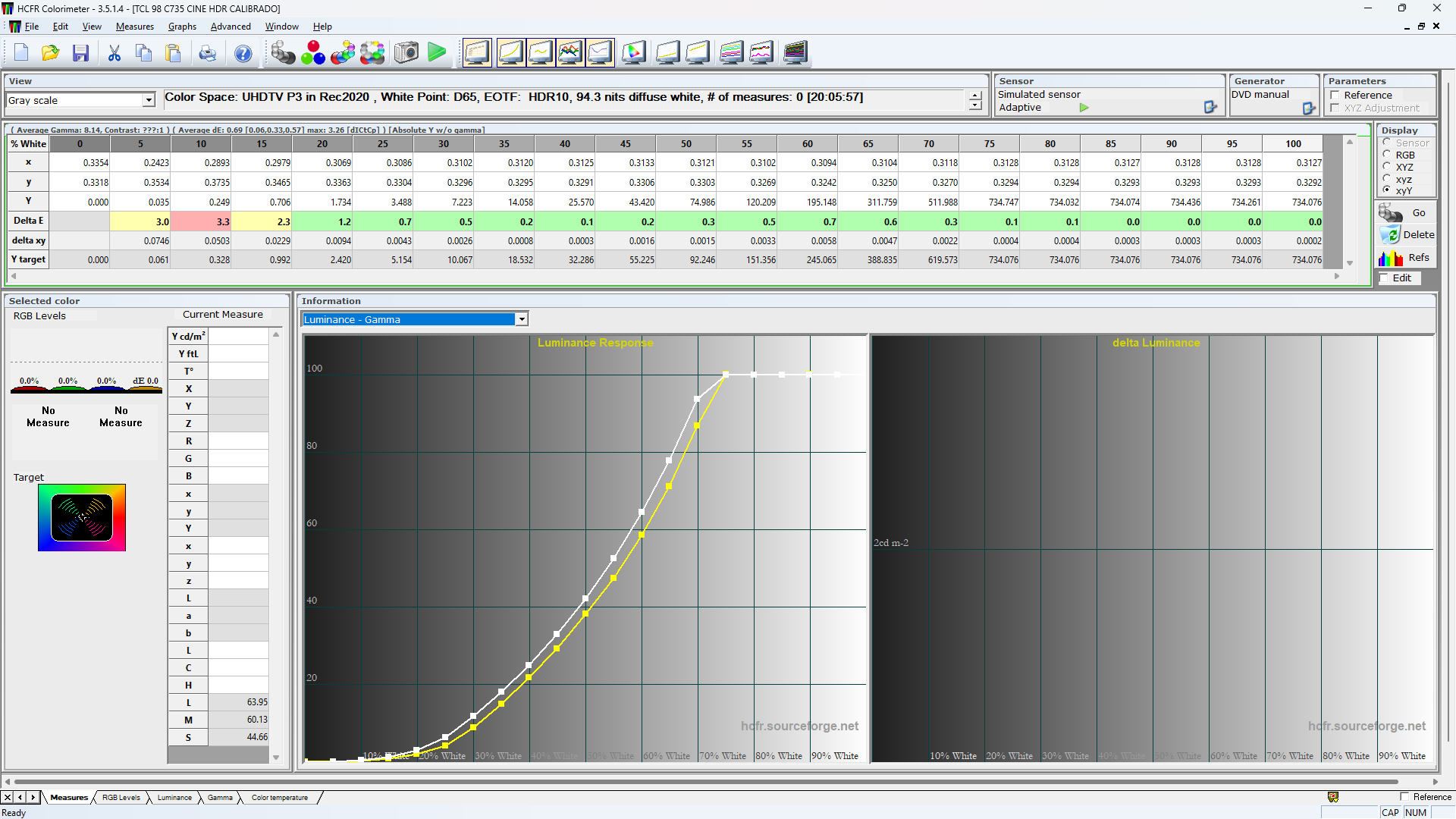Select the XYZ display radio button
This screenshot has width=1456, height=819.
pos(1387,167)
